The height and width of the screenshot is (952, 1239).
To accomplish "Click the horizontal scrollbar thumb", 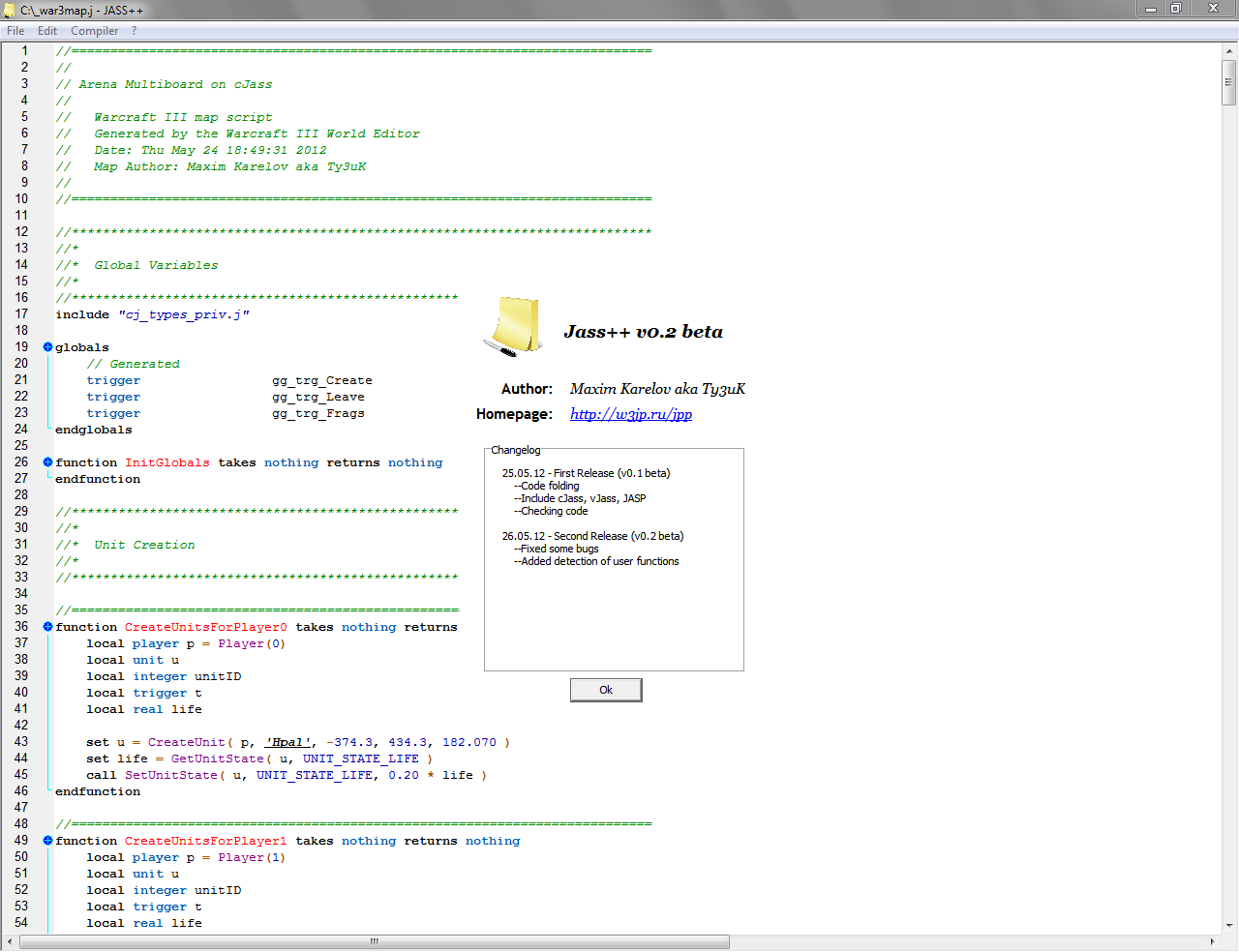I will coord(375,941).
